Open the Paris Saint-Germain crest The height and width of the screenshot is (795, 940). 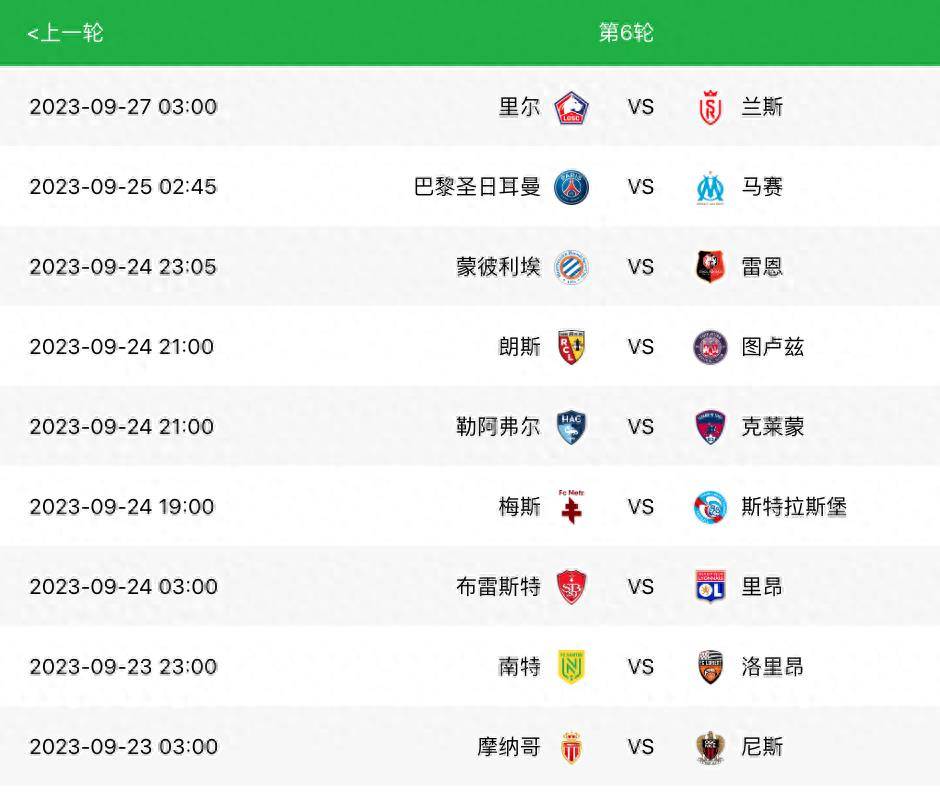(572, 187)
